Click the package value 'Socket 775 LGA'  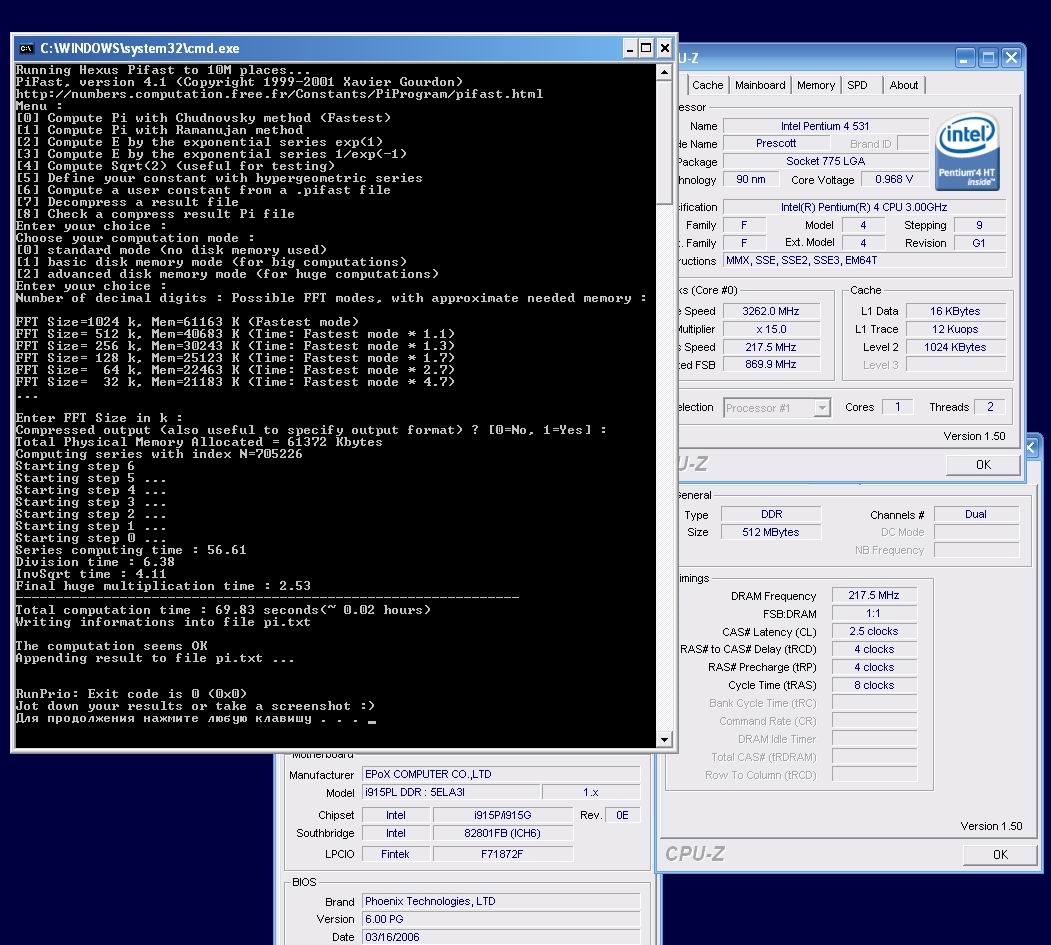pyautogui.click(x=825, y=161)
